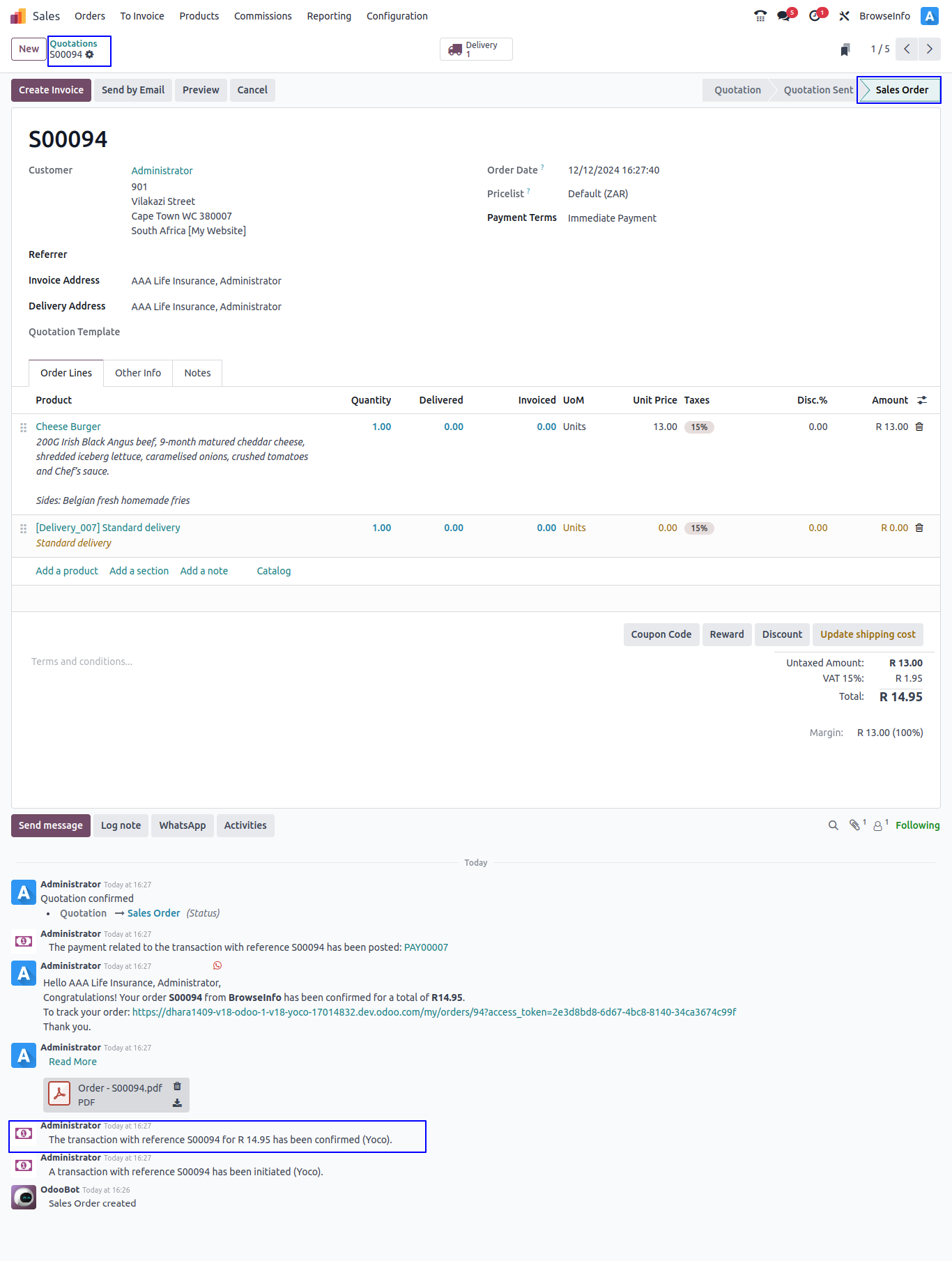Viewport: 952px width, 1261px height.
Task: Open the Delivery smart button
Action: tap(476, 49)
